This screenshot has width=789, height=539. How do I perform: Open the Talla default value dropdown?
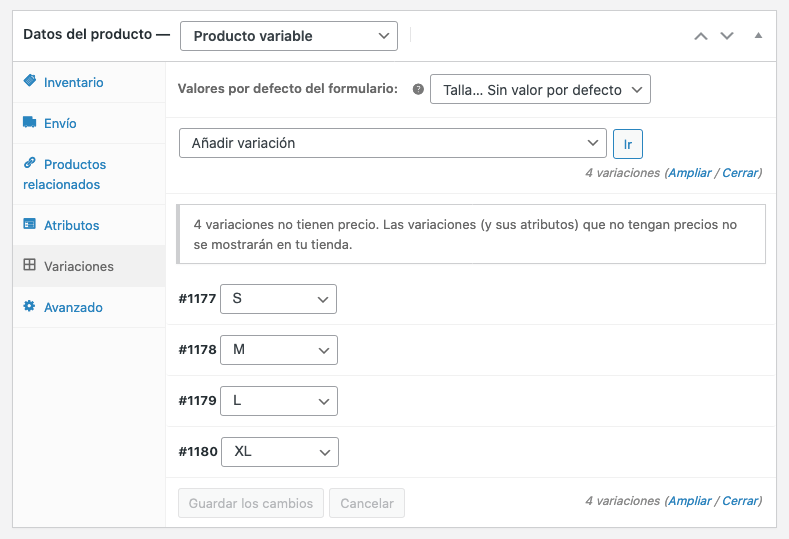(x=540, y=89)
